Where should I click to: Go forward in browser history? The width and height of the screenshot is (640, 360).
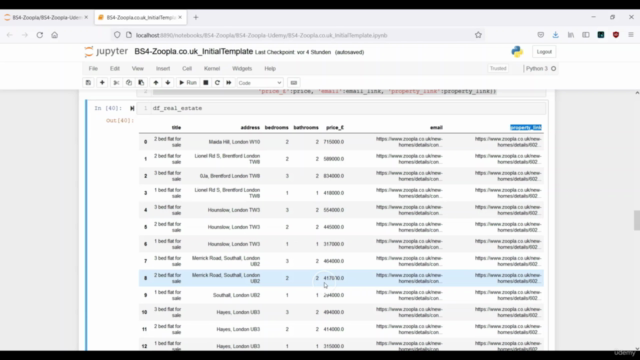(24, 35)
